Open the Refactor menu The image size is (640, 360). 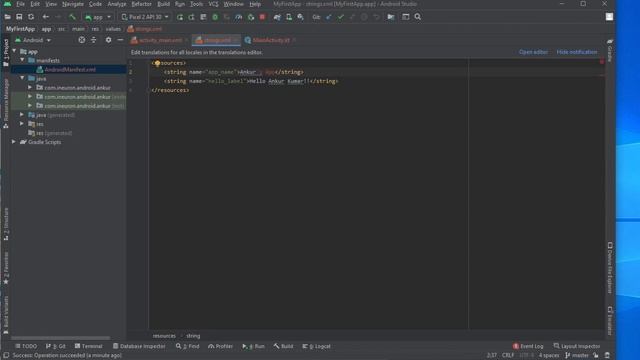pyautogui.click(x=141, y=4)
